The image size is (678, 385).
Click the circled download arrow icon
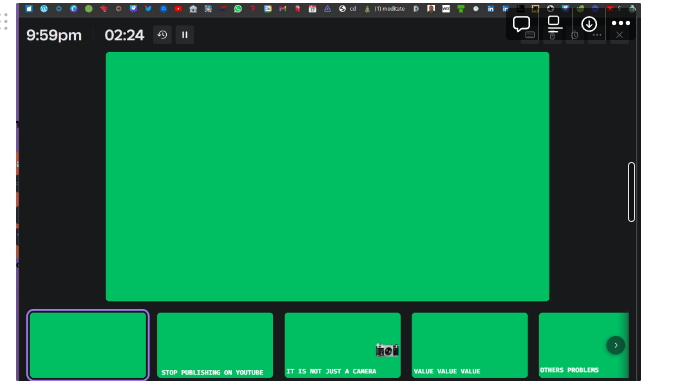(589, 24)
